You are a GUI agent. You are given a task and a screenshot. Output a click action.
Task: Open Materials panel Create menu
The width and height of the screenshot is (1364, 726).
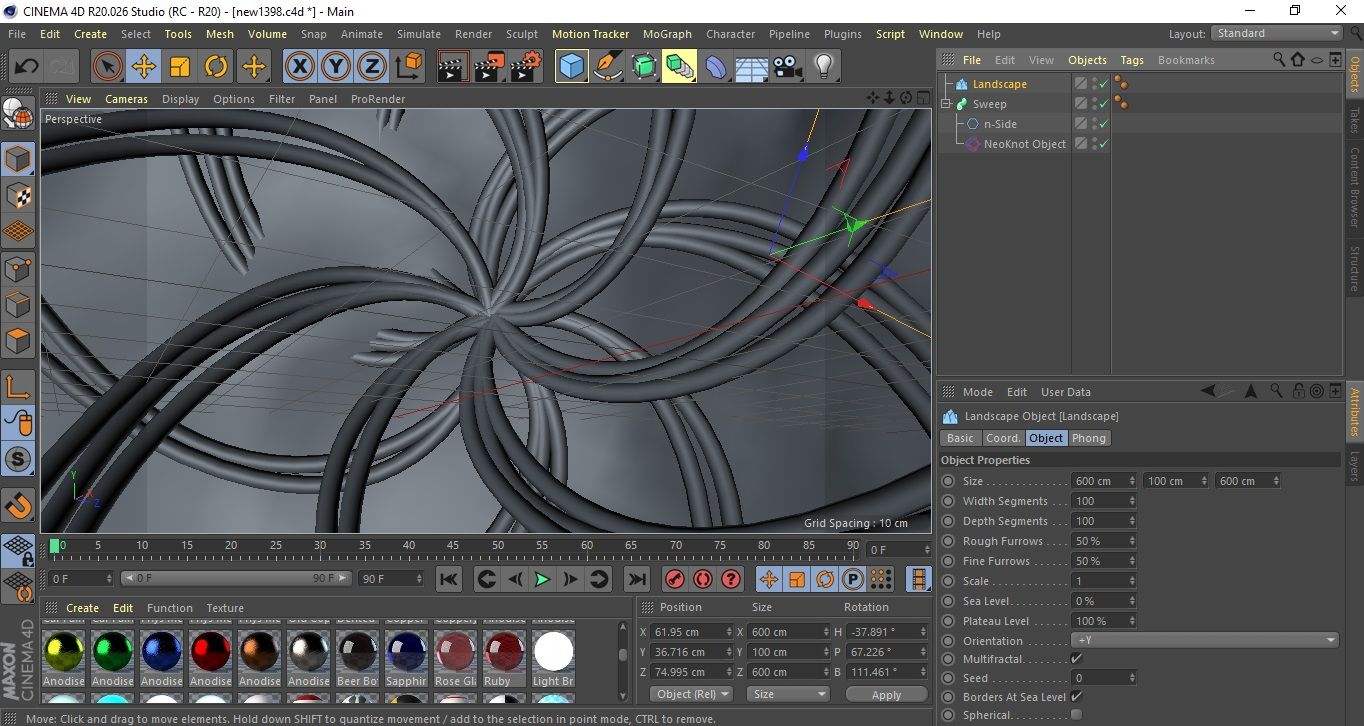(x=82, y=608)
